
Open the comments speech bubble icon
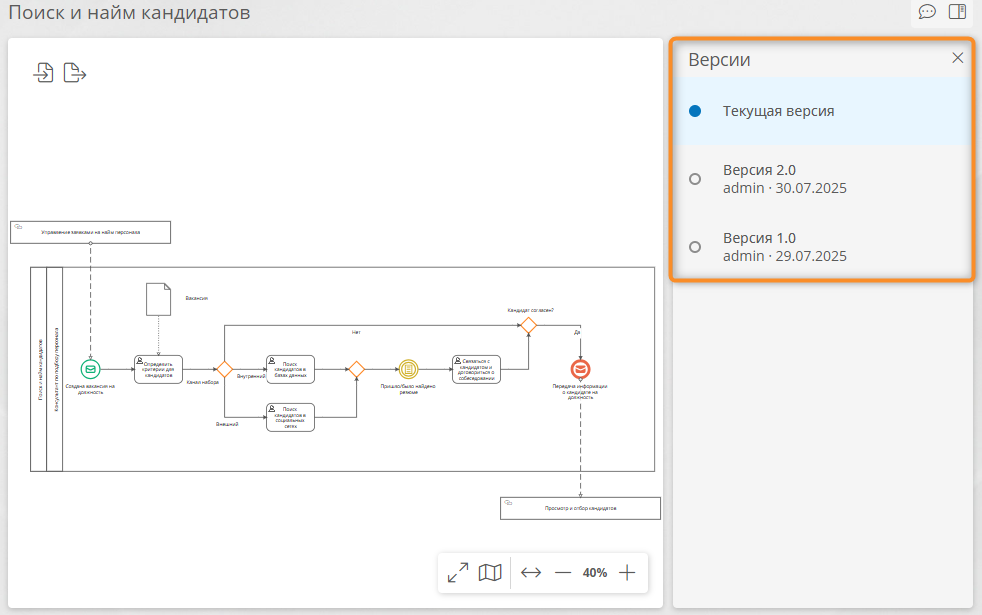click(x=927, y=12)
